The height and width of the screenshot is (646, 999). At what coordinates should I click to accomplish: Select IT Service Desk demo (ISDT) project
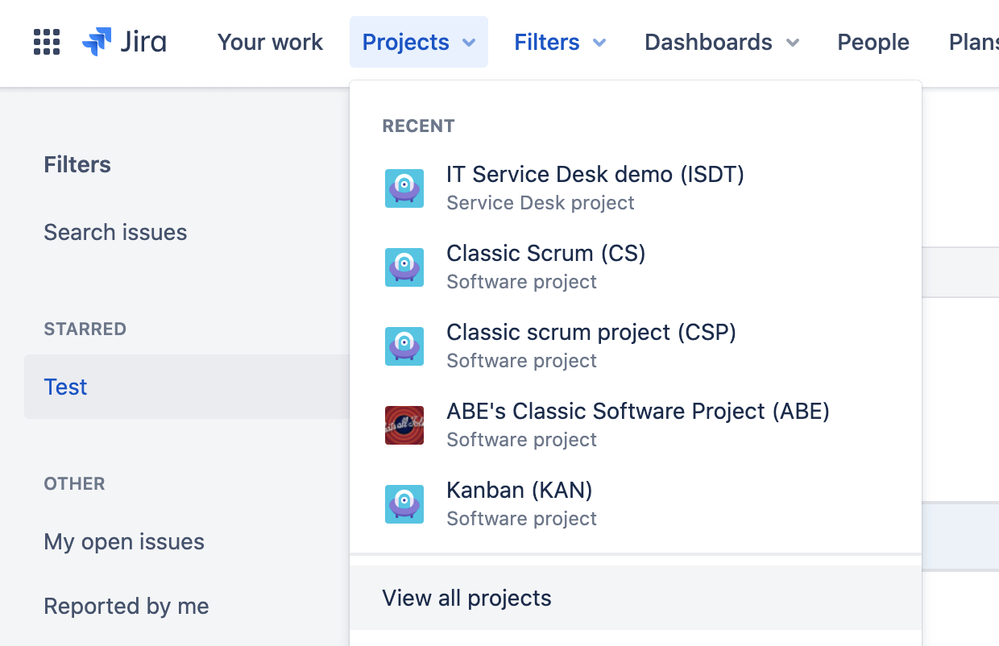coord(636,188)
